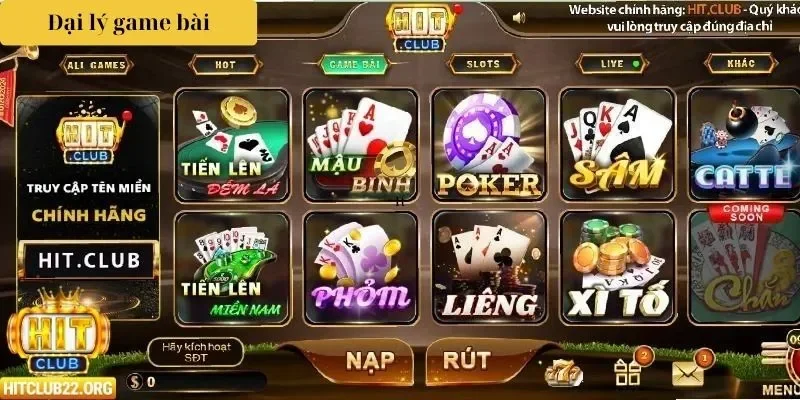Click the Hãy kích hoạt SĐT button
The image size is (800, 400).
point(196,352)
